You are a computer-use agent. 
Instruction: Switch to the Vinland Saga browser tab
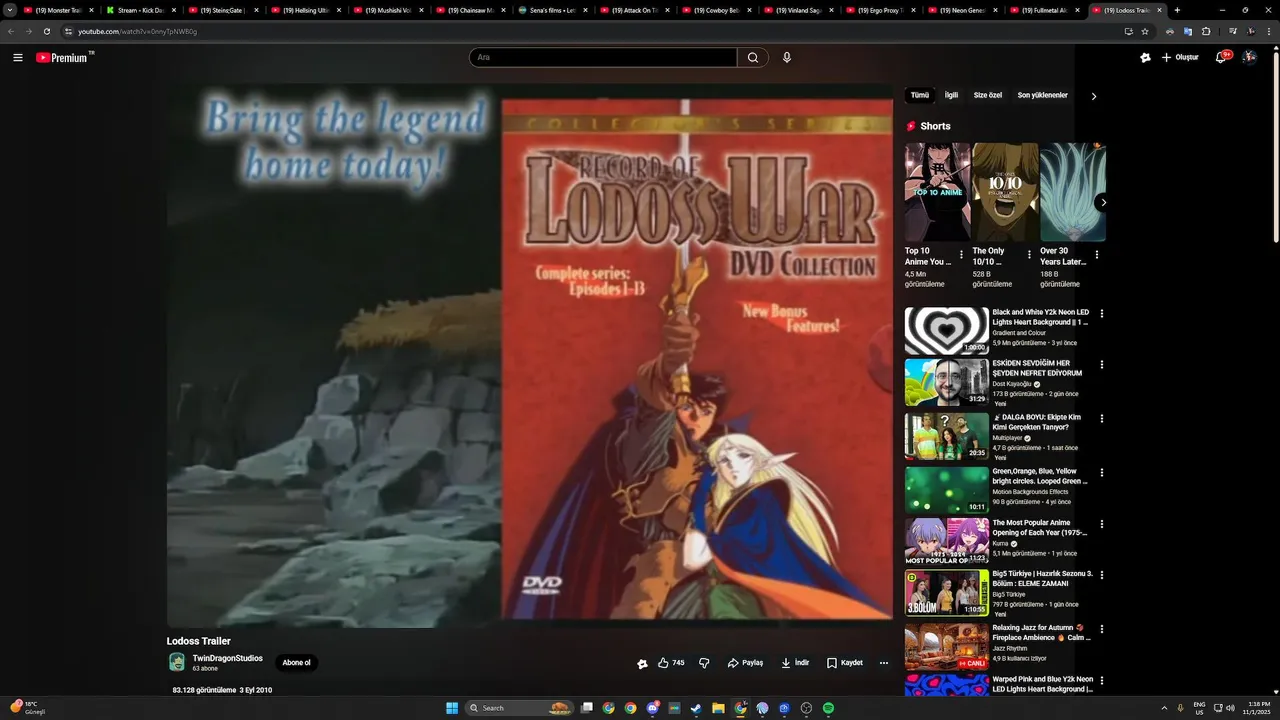pos(798,10)
